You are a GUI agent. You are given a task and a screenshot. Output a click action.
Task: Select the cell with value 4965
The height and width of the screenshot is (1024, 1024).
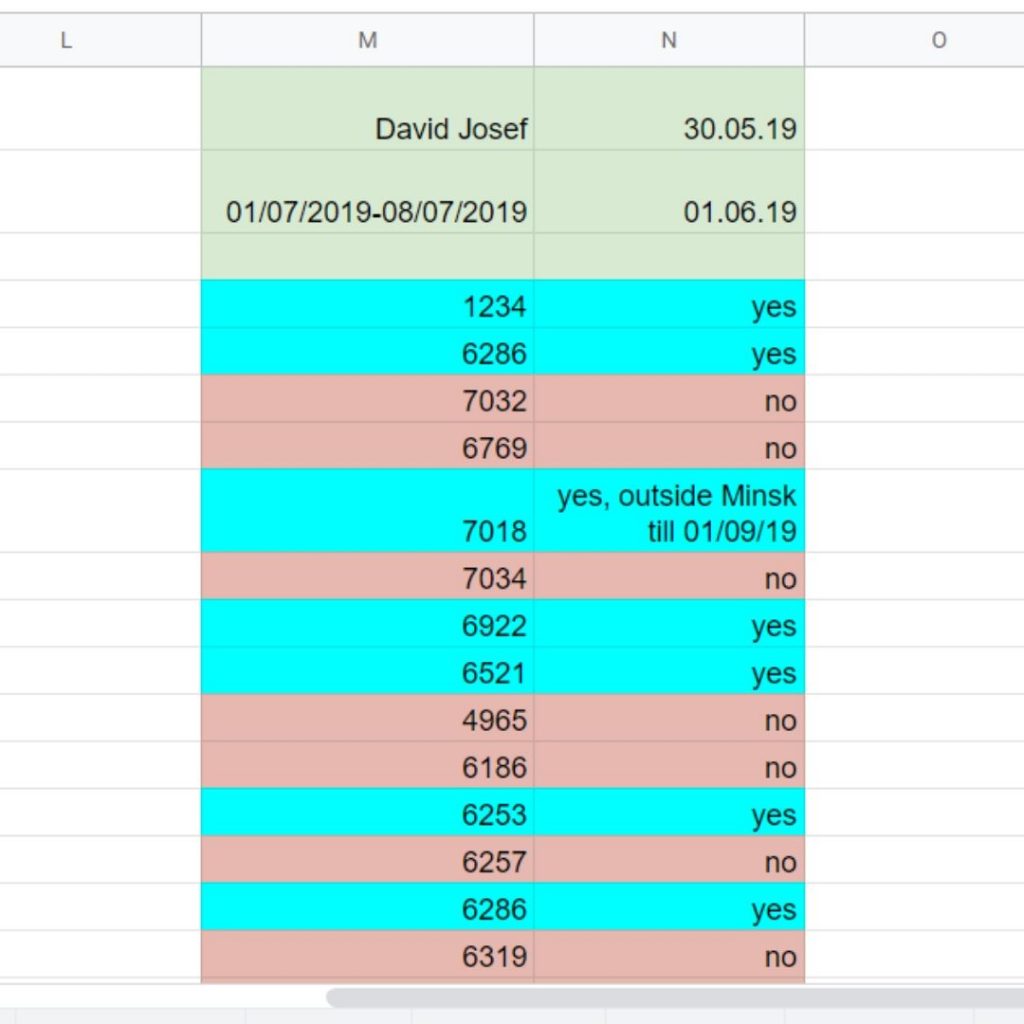[x=367, y=719]
